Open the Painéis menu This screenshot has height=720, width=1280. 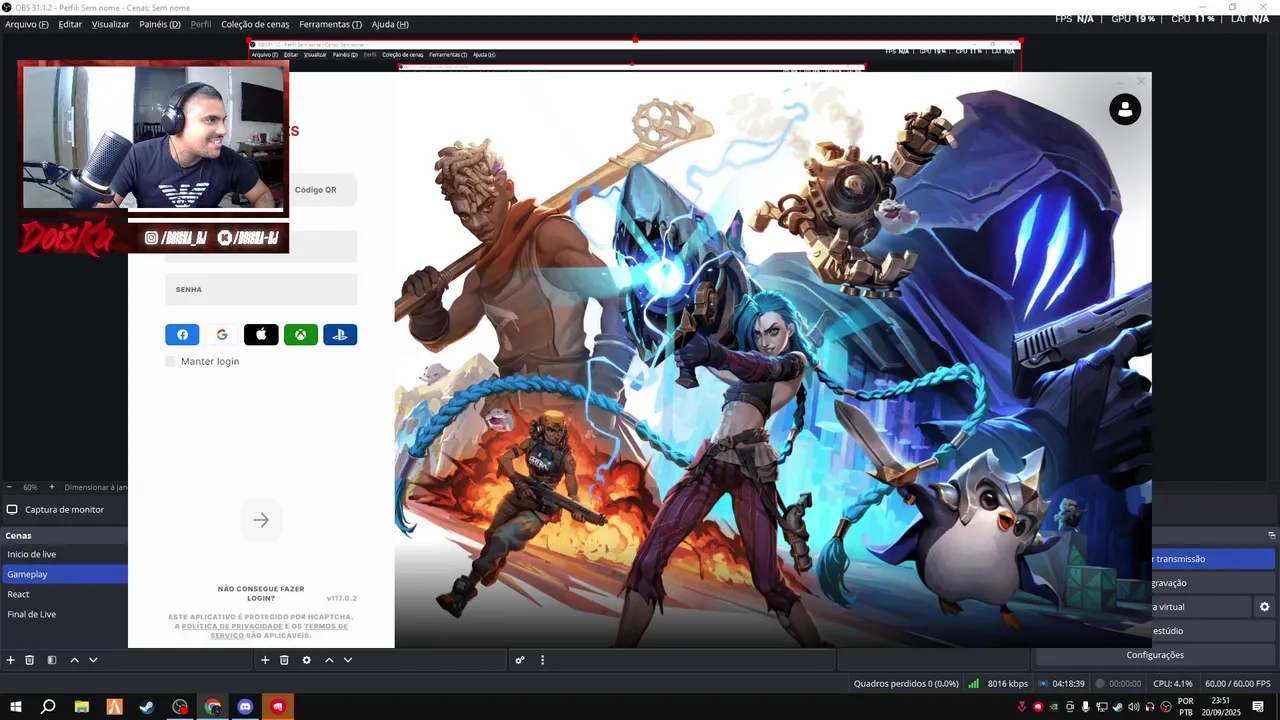pos(160,24)
